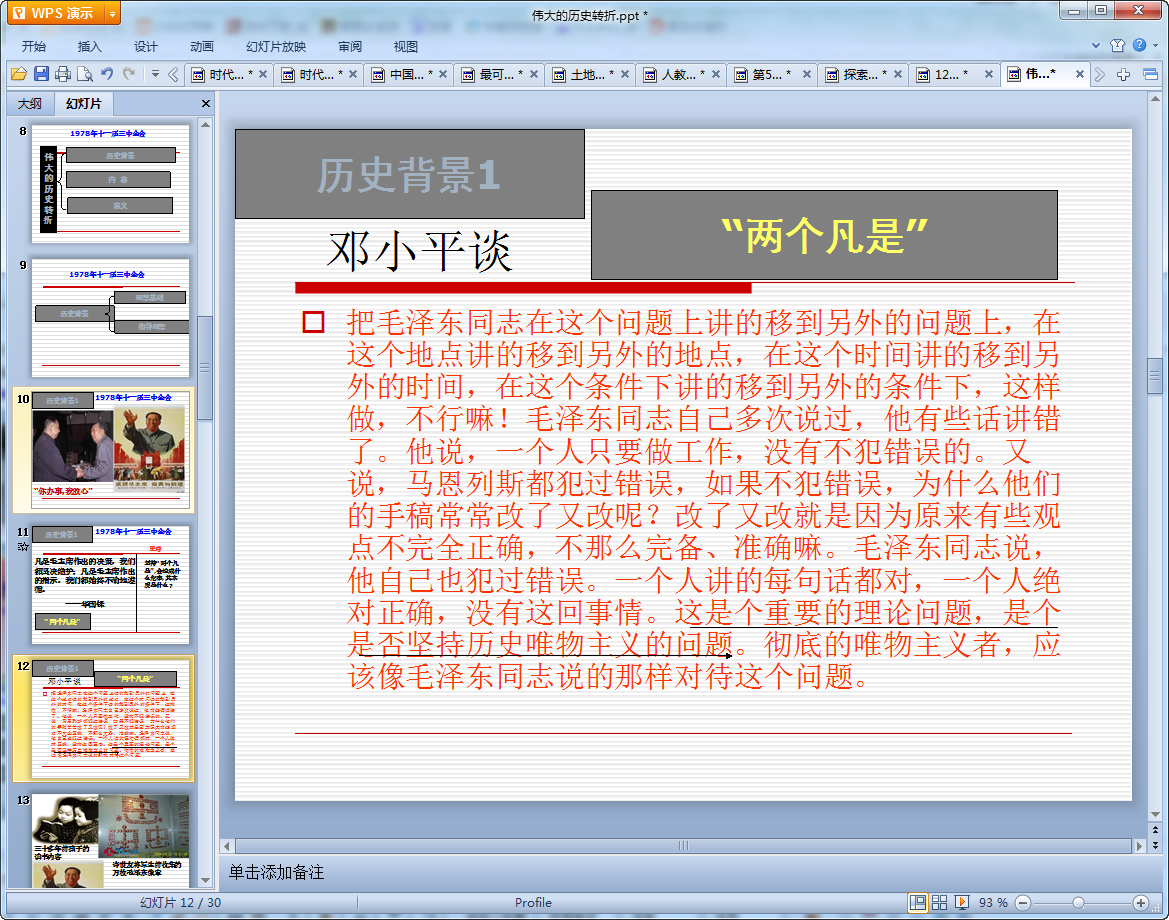The width and height of the screenshot is (1169, 920).
Task: Expand the dropdown arrow beside Help icon
Action: (1155, 45)
